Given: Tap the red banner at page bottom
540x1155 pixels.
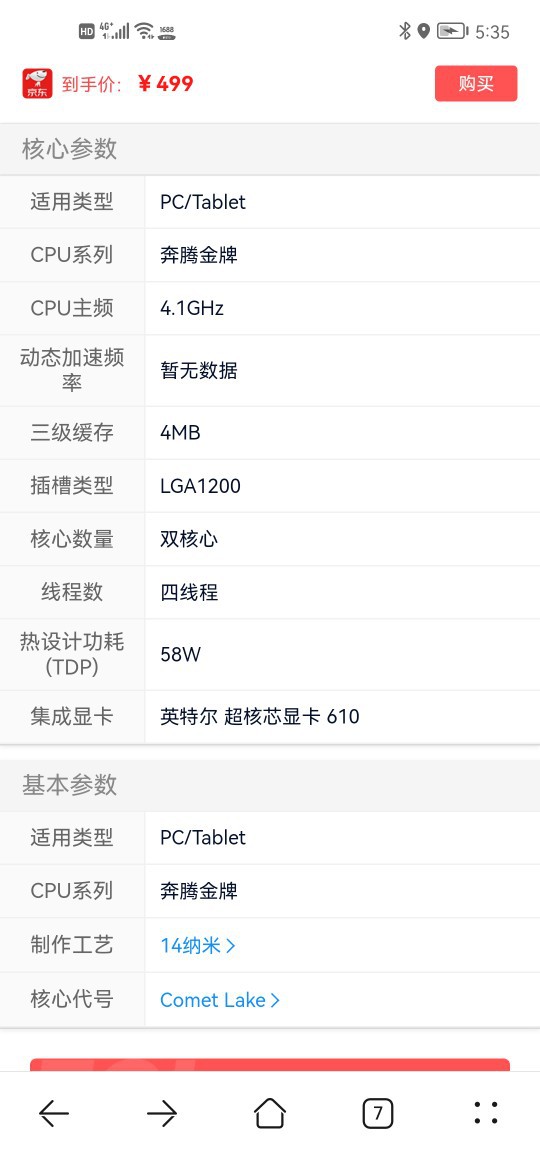Looking at the screenshot, I should coord(270,1065).
